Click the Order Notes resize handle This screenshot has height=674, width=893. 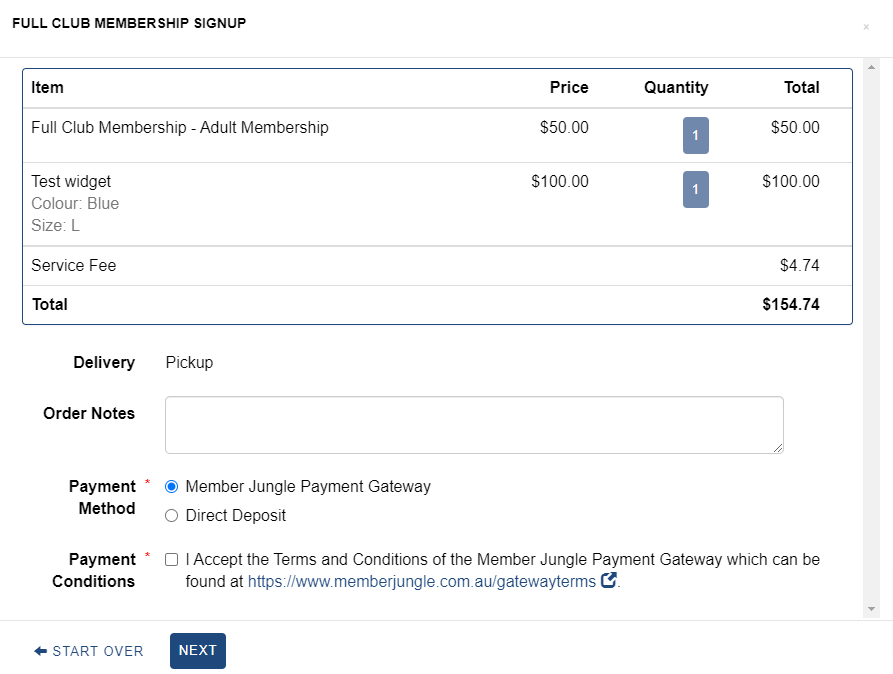point(778,448)
